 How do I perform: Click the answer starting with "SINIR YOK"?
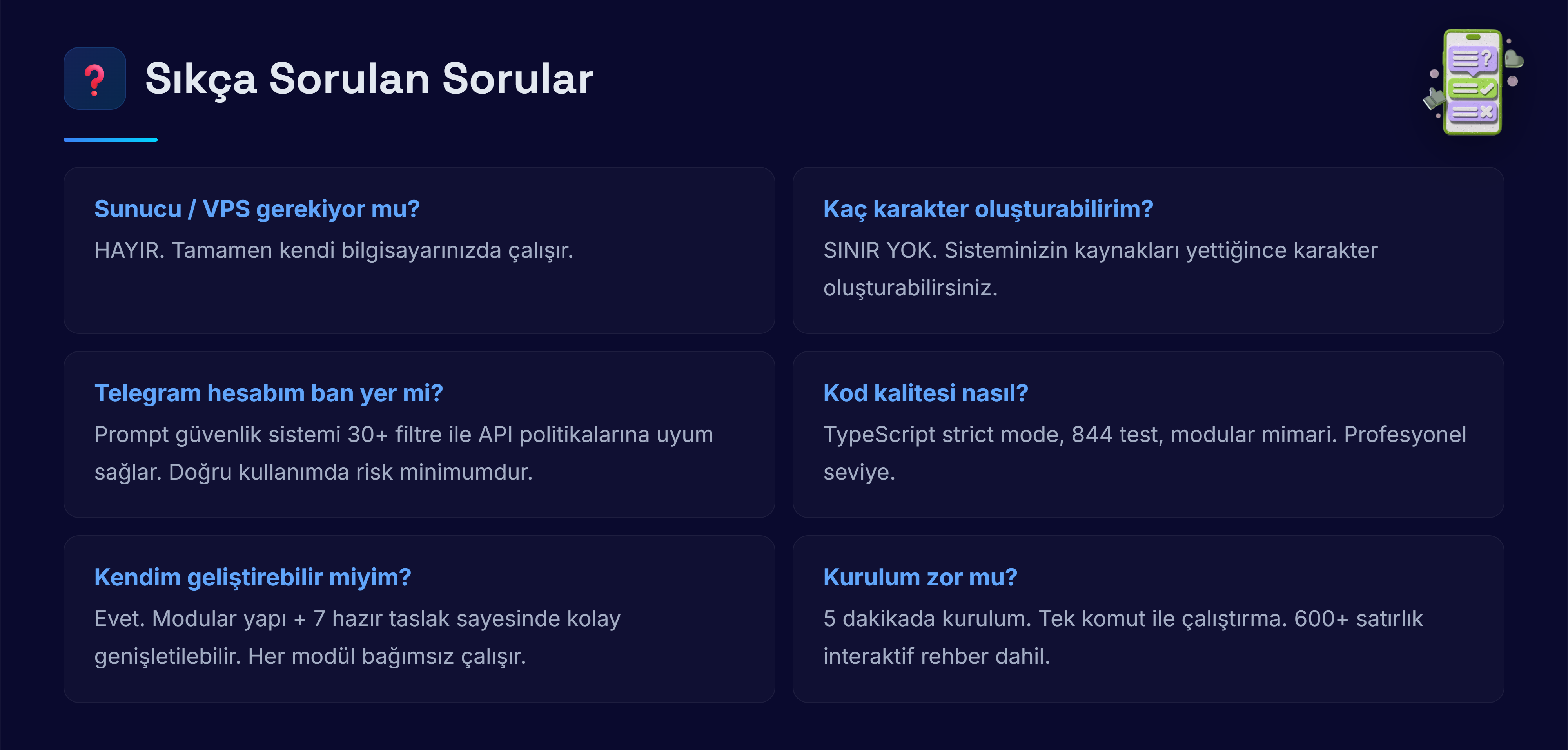pos(1100,251)
